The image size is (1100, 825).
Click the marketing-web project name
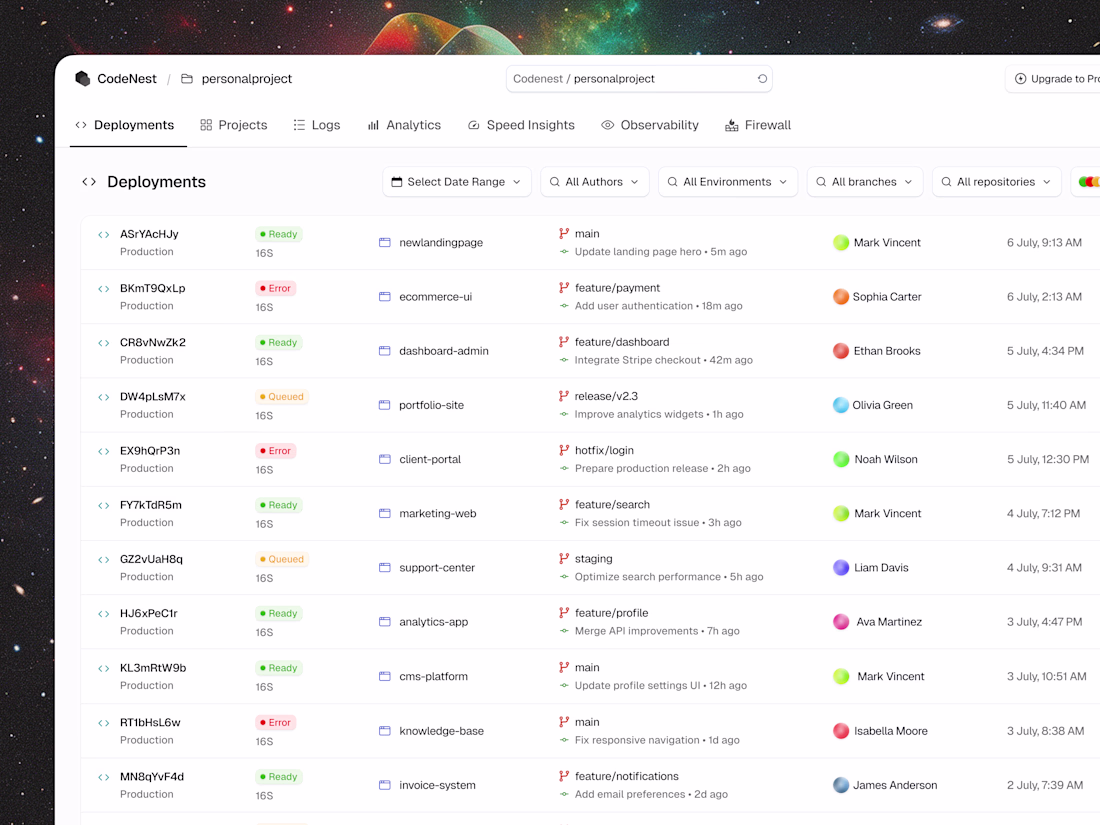tap(438, 514)
